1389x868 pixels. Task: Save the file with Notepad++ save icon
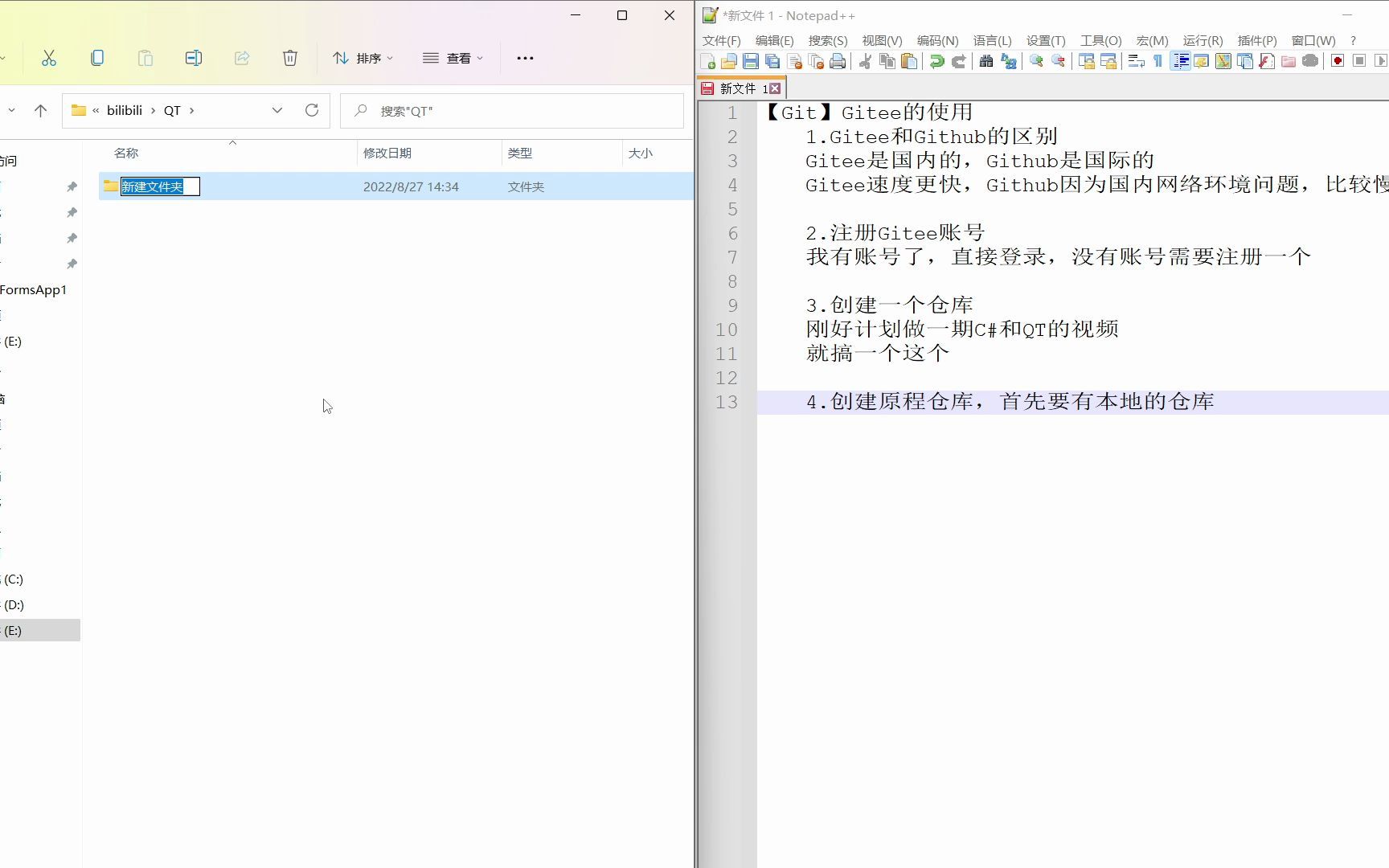pyautogui.click(x=751, y=62)
